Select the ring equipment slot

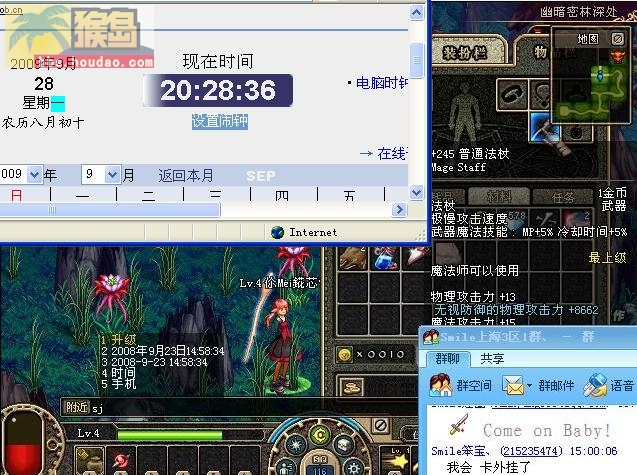click(x=577, y=132)
